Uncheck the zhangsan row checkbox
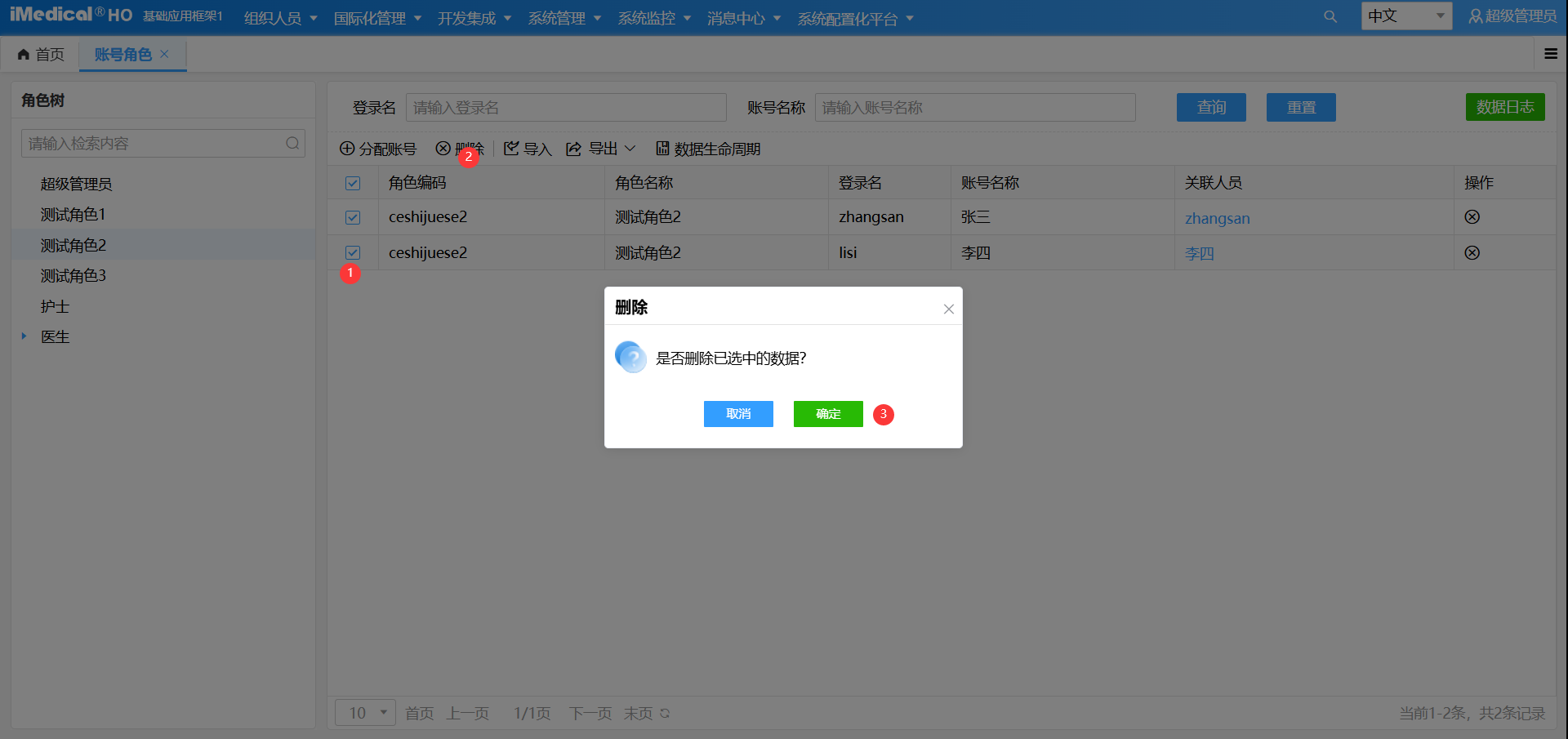Viewport: 1568px width, 739px height. pos(353,217)
